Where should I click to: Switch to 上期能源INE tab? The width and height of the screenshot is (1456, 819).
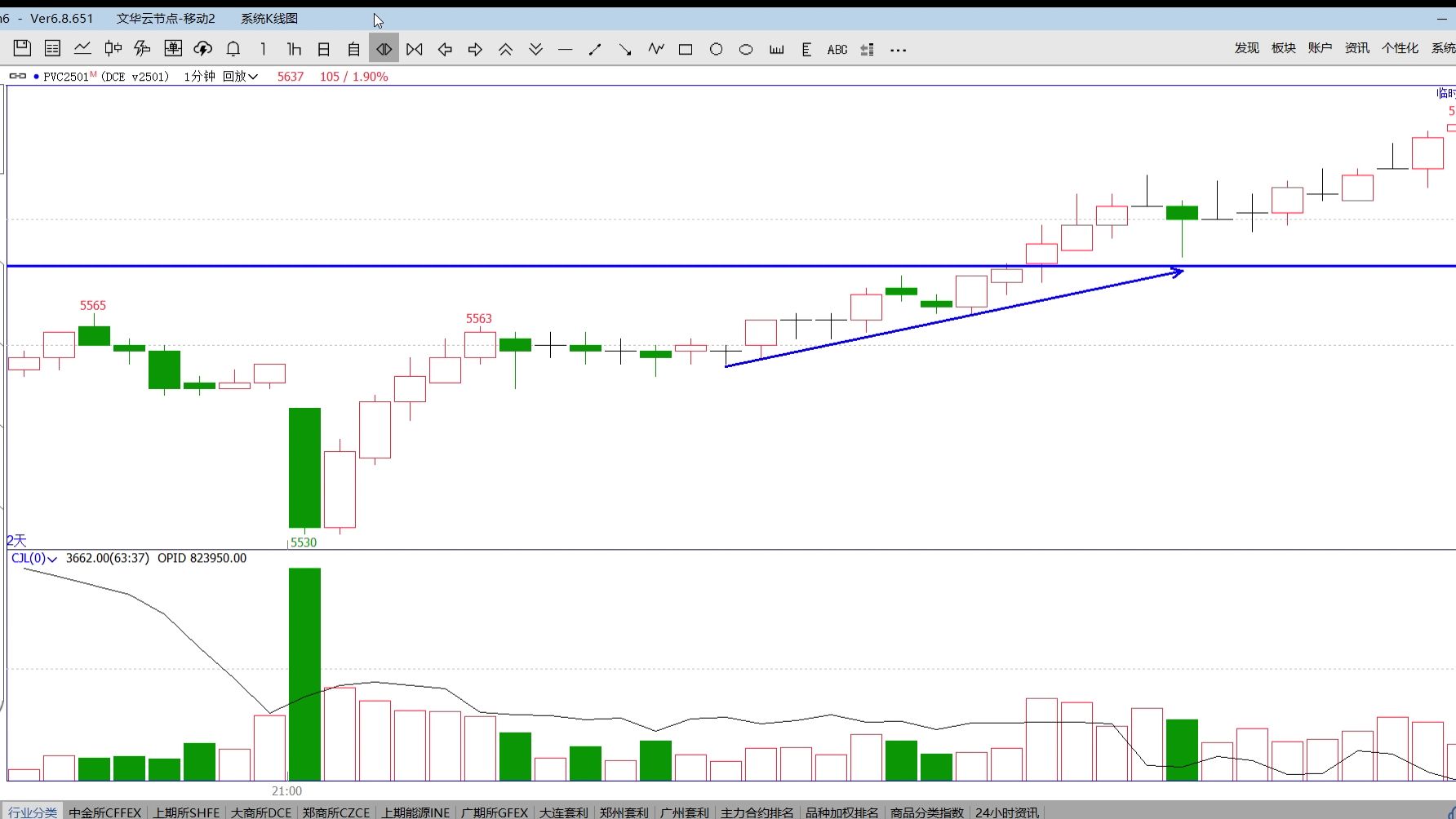point(416,812)
